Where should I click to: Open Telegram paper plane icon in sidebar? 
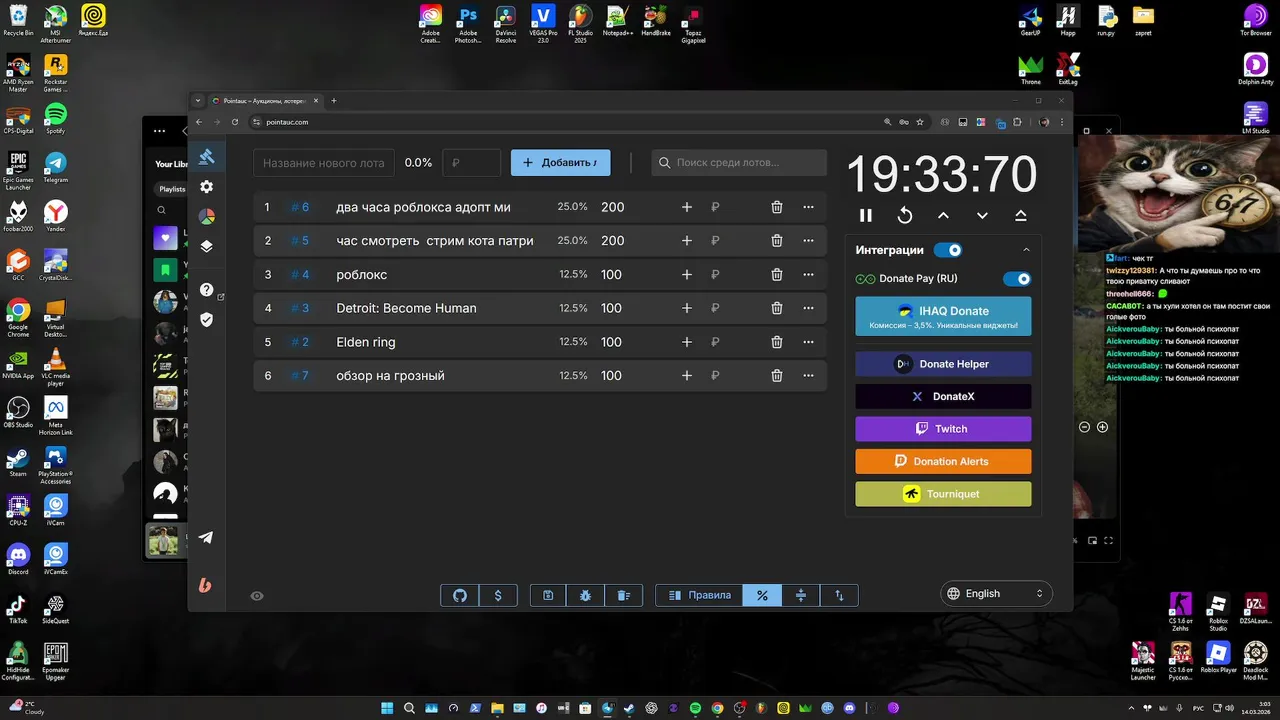[x=206, y=537]
